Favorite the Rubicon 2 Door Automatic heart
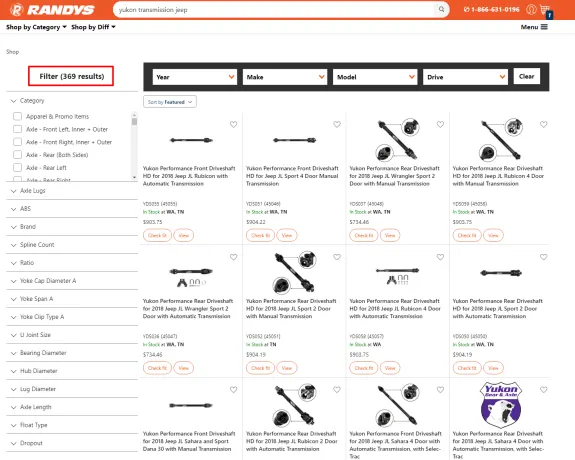The image size is (575, 460). tap(337, 390)
